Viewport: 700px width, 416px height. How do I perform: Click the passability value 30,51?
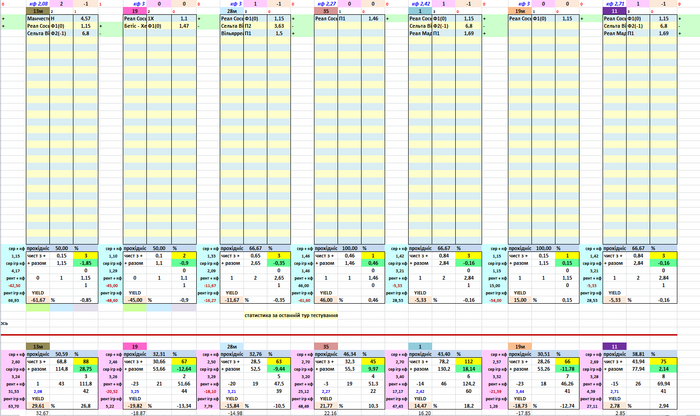[544, 354]
